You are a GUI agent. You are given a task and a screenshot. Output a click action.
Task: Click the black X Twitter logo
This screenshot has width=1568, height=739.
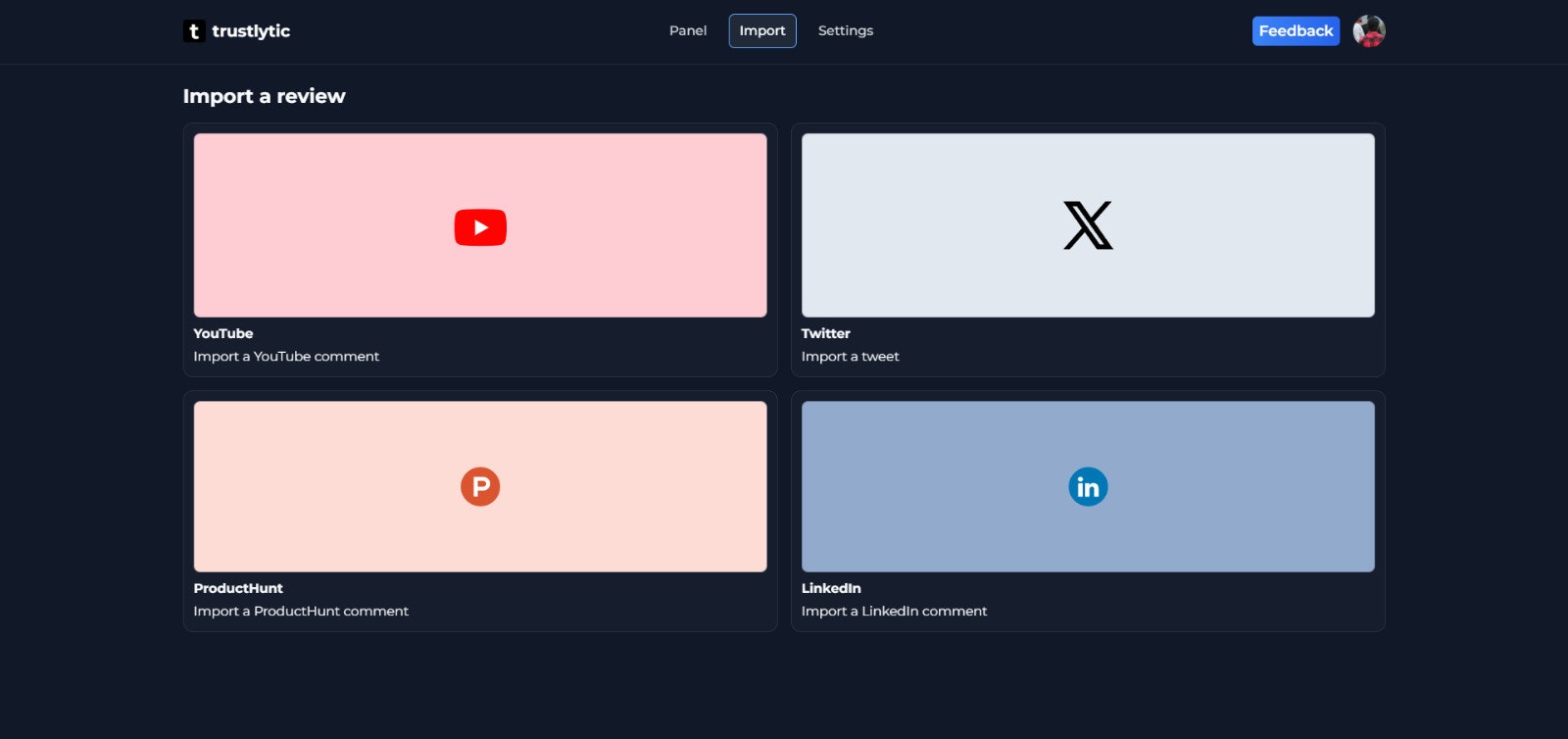pos(1088,225)
